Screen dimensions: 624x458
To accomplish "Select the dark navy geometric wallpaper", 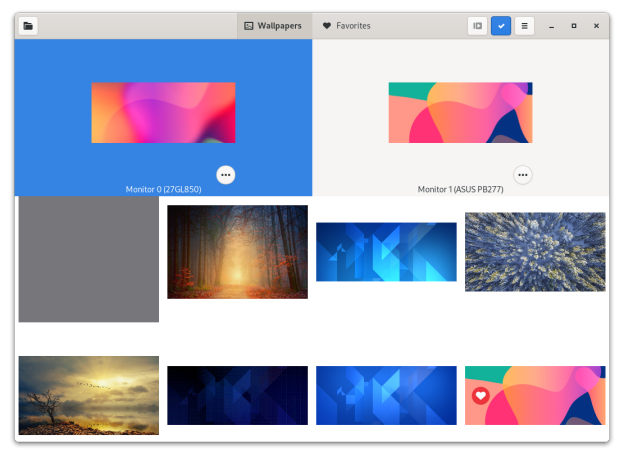I will (x=237, y=396).
